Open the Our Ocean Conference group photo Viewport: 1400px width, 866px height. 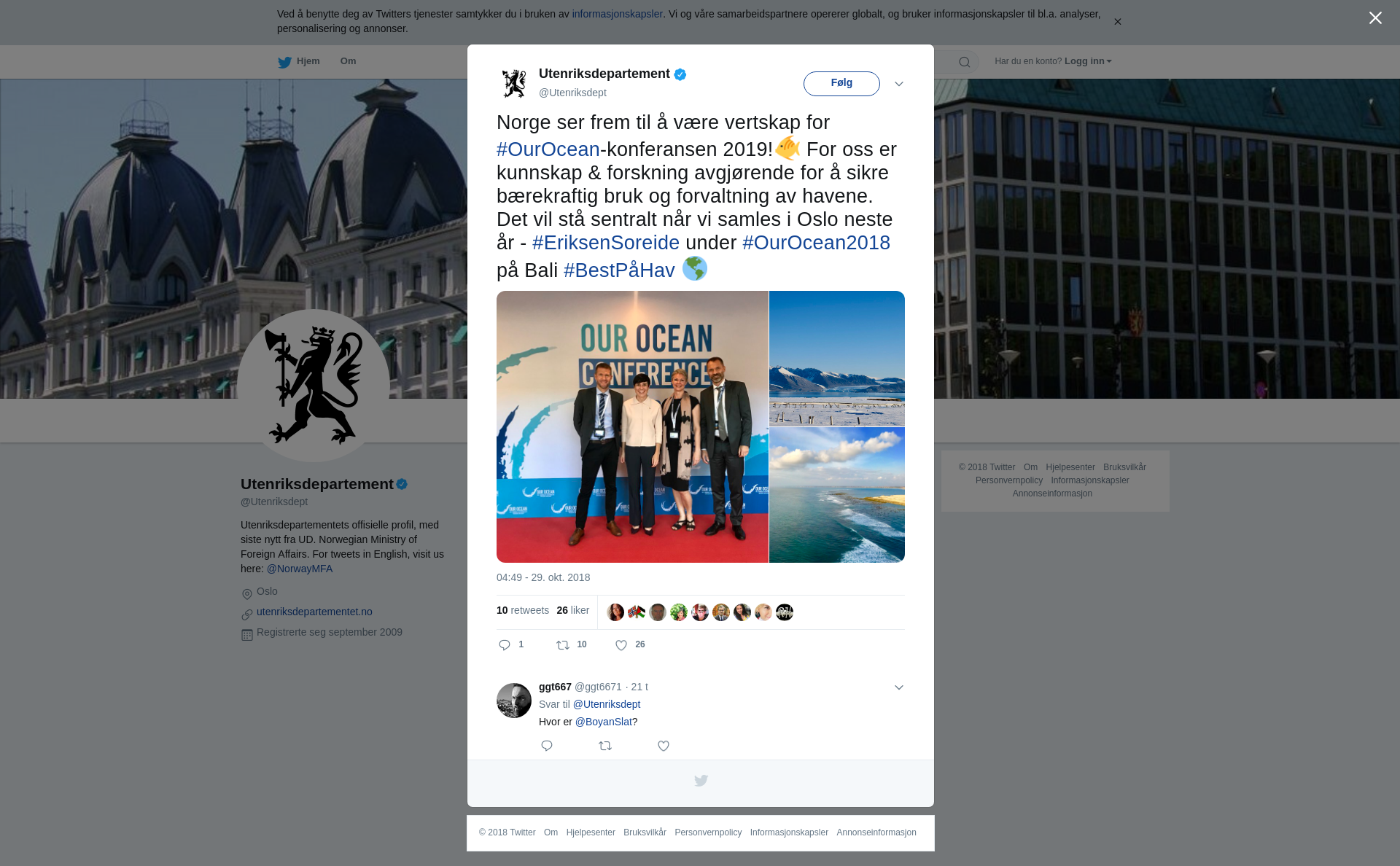coord(632,426)
